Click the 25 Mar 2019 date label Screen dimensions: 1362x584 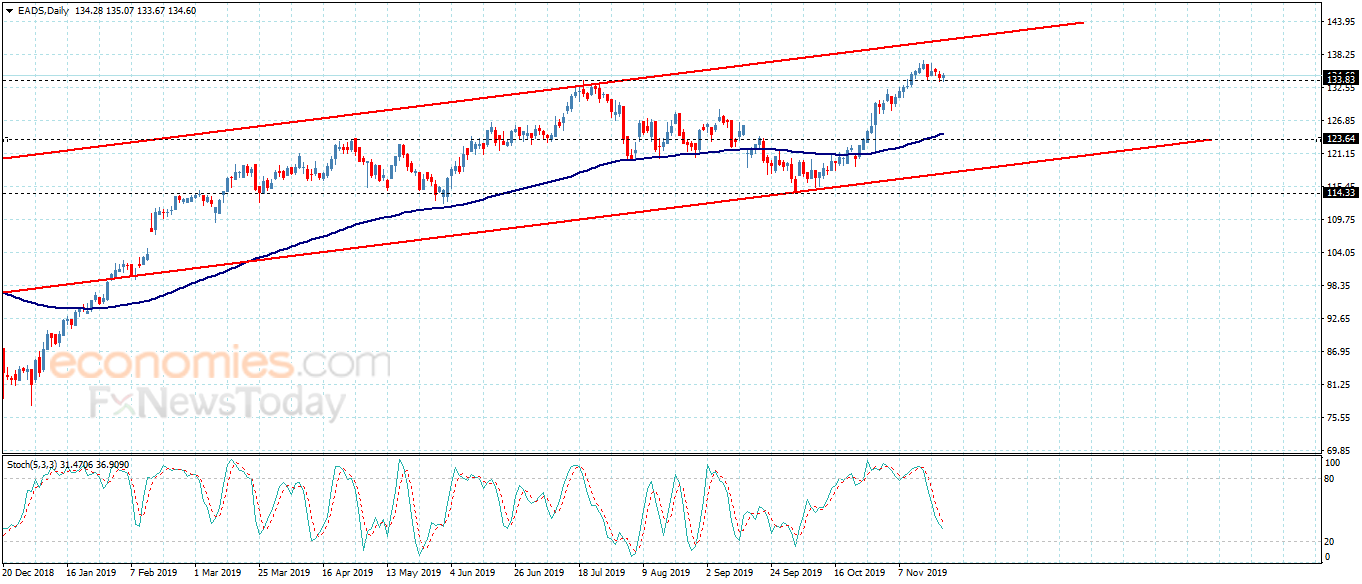pos(284,574)
